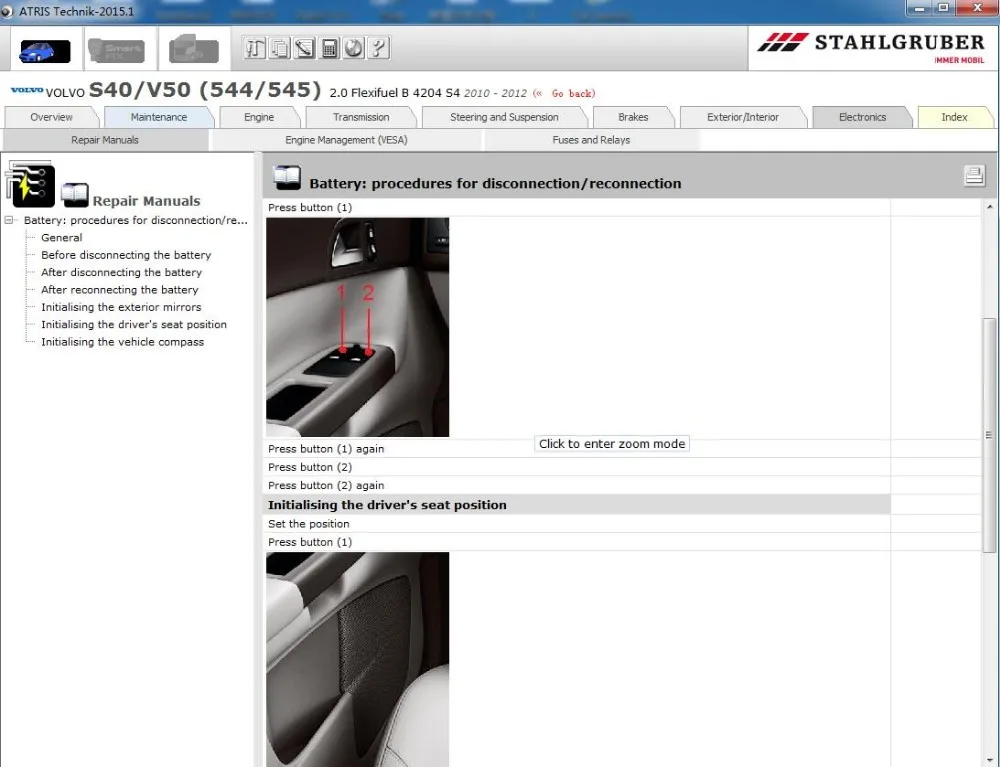Click the book icon beside Battery procedures title
The height and width of the screenshot is (767, 1000).
(287, 178)
